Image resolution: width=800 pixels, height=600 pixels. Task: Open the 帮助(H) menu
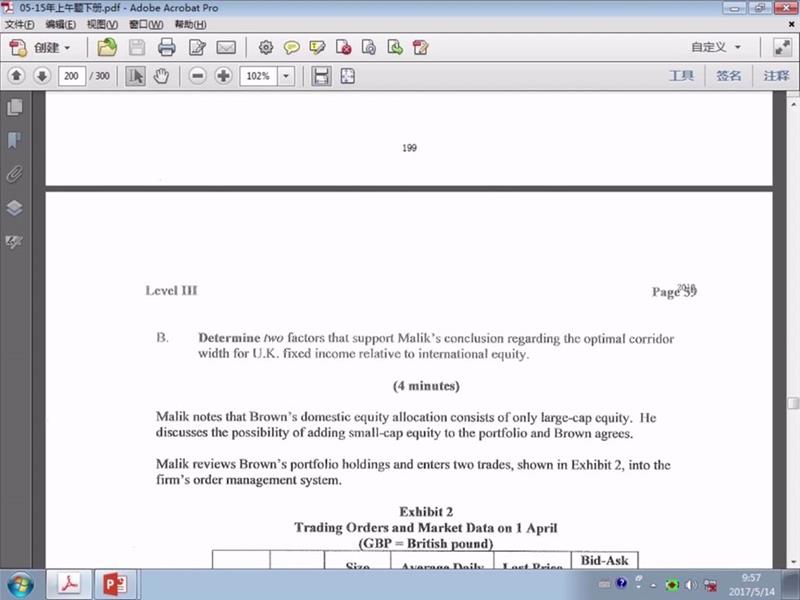[190, 24]
